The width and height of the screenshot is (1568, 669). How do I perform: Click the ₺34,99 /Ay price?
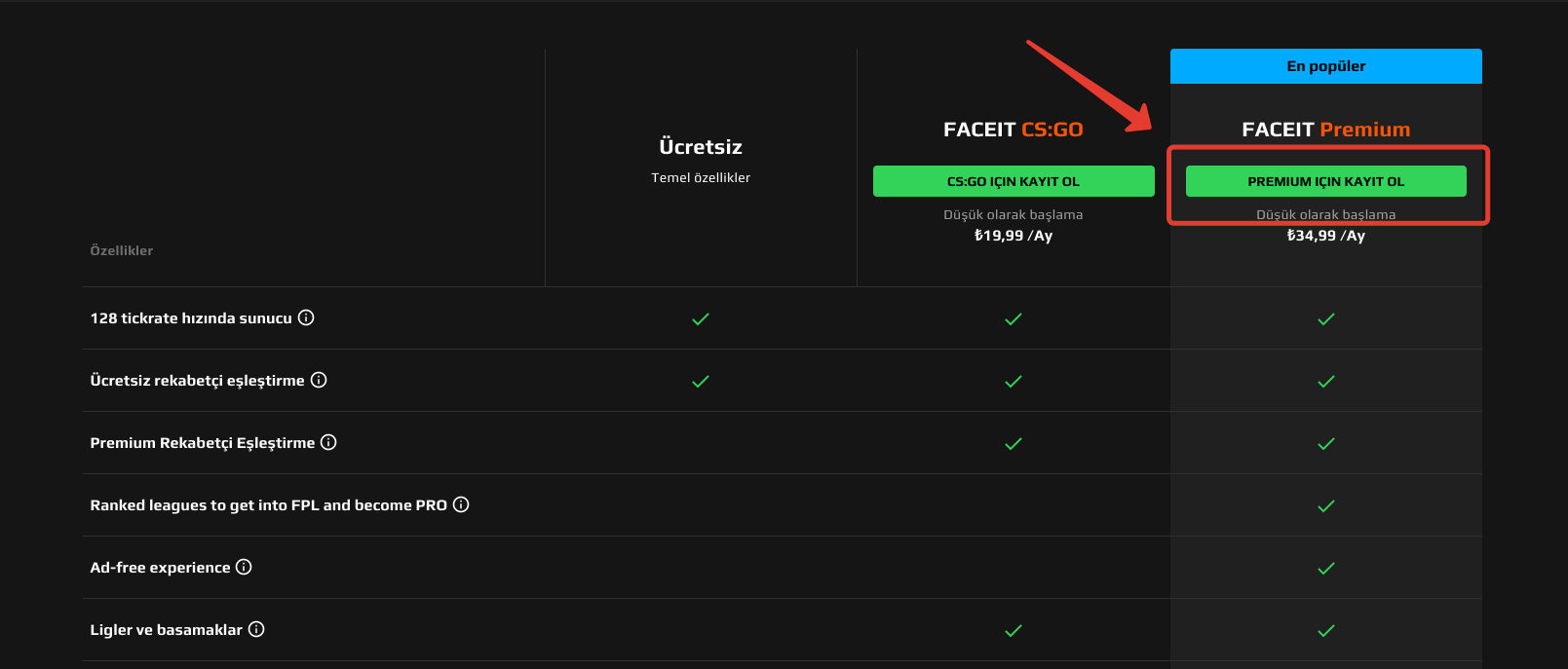pos(1326,236)
